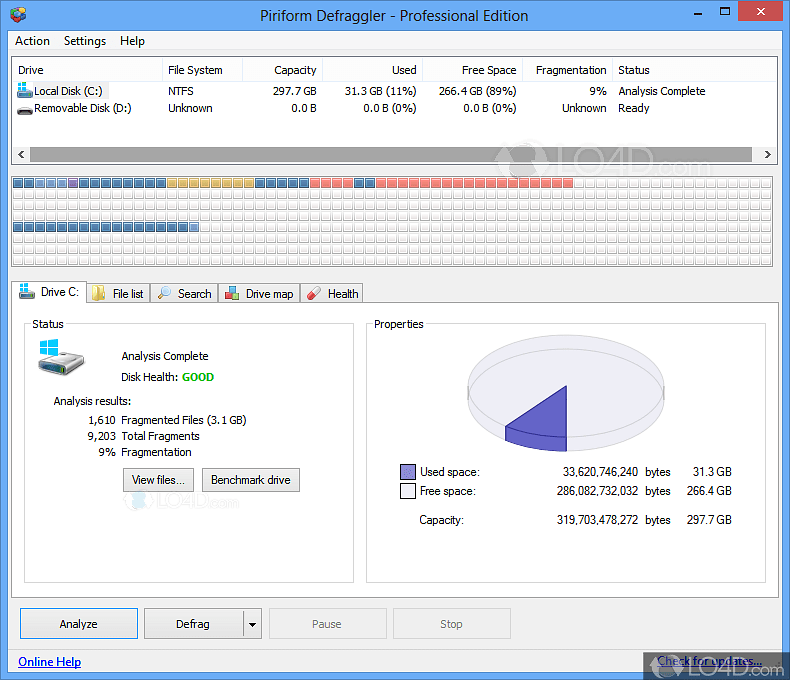The width and height of the screenshot is (790, 680).
Task: Switch to the Health tab
Action: coord(332,293)
